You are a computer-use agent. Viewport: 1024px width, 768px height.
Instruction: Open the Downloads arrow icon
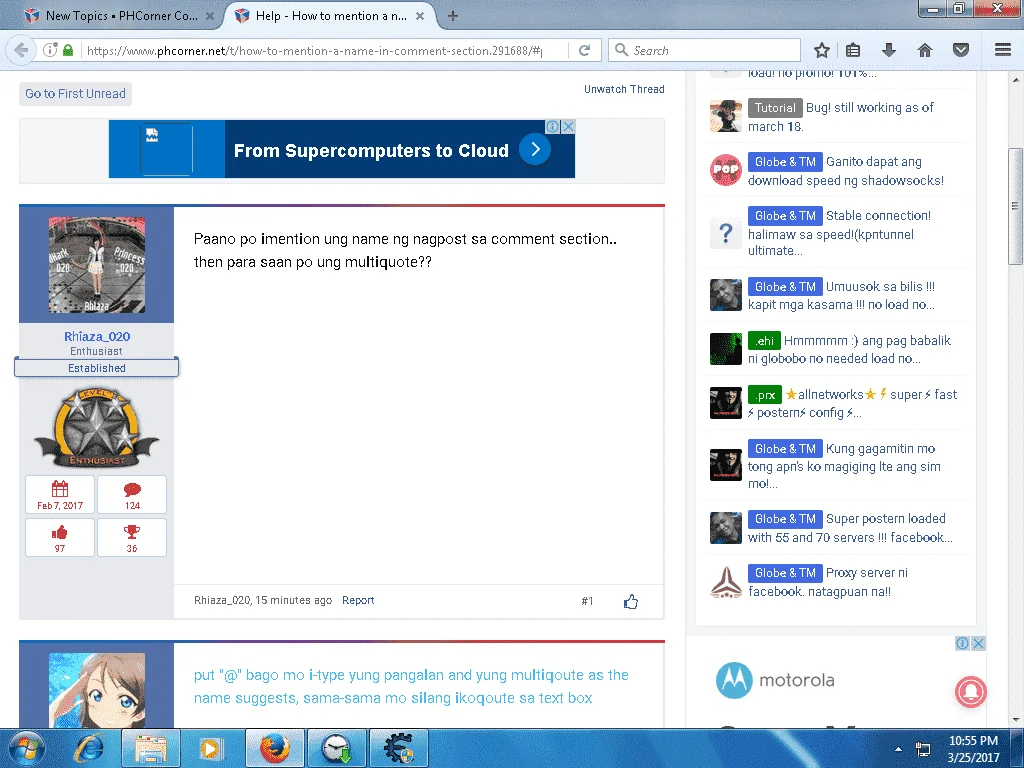tap(889, 50)
